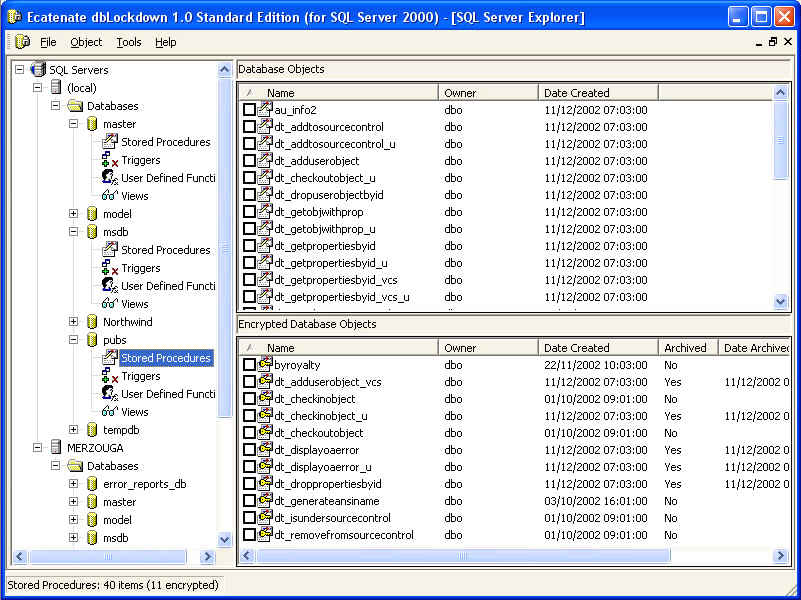801x600 pixels.
Task: Open the Tools menu
Action: (x=129, y=42)
